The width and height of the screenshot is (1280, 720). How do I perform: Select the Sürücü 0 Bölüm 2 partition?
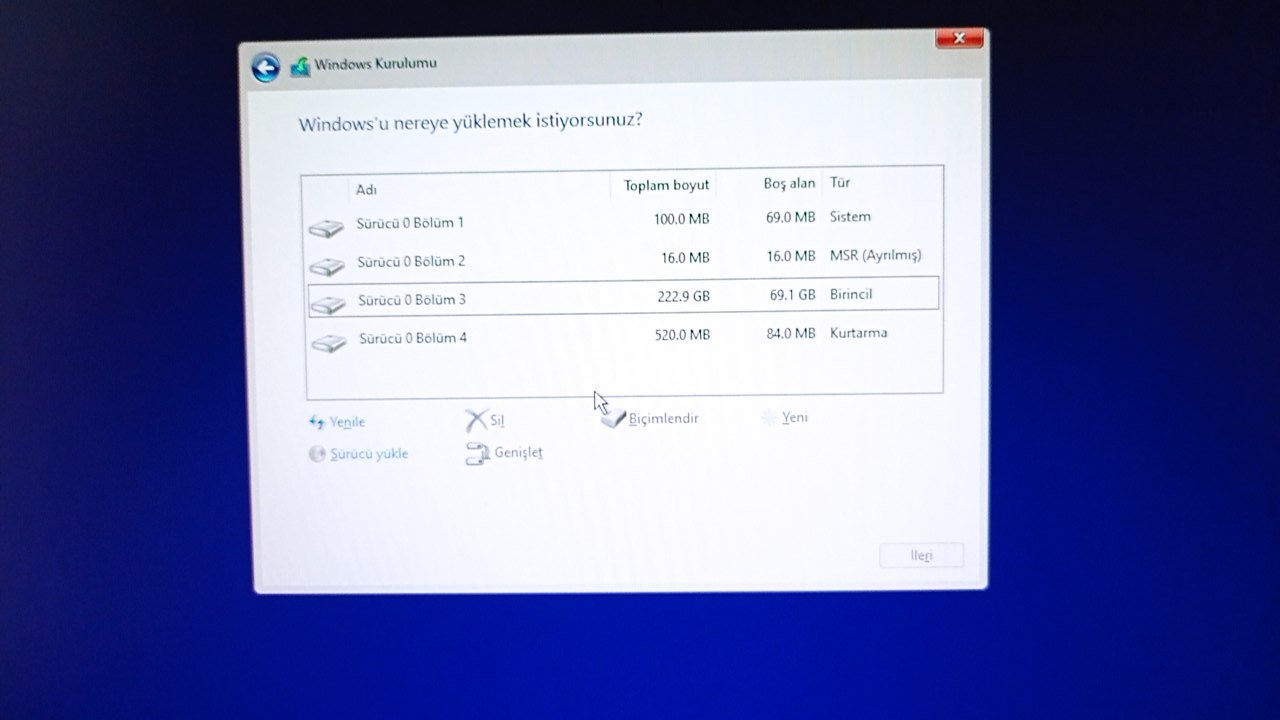tap(623, 259)
